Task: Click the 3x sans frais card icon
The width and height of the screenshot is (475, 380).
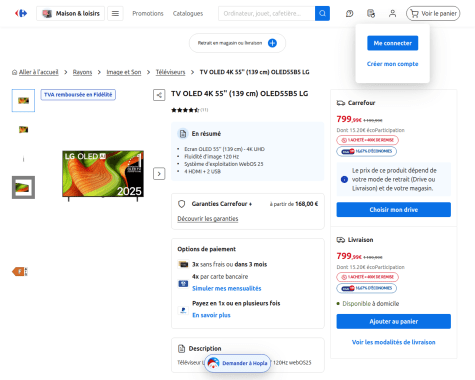Action: coord(183,264)
